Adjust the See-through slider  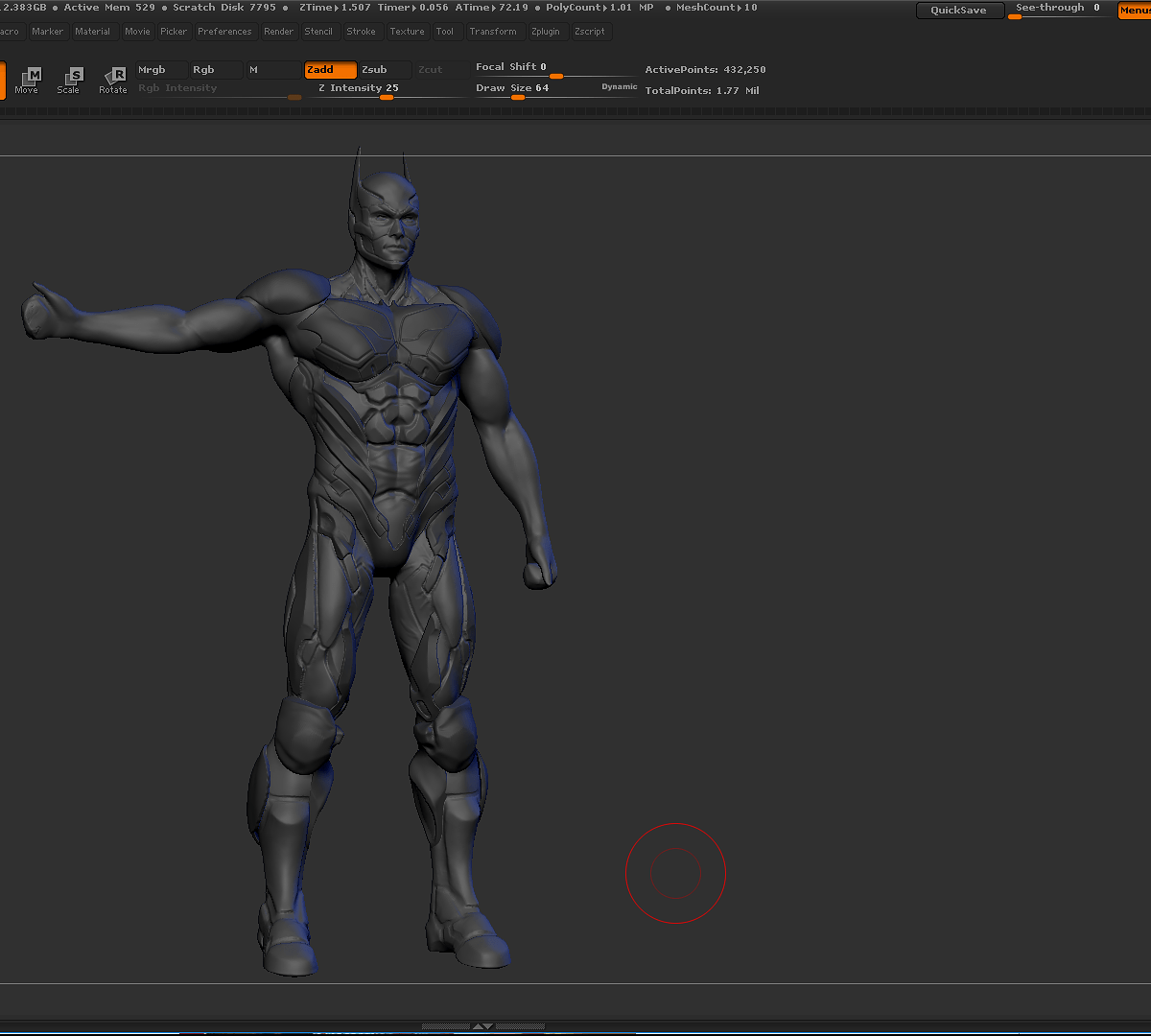pyautogui.click(x=1060, y=11)
